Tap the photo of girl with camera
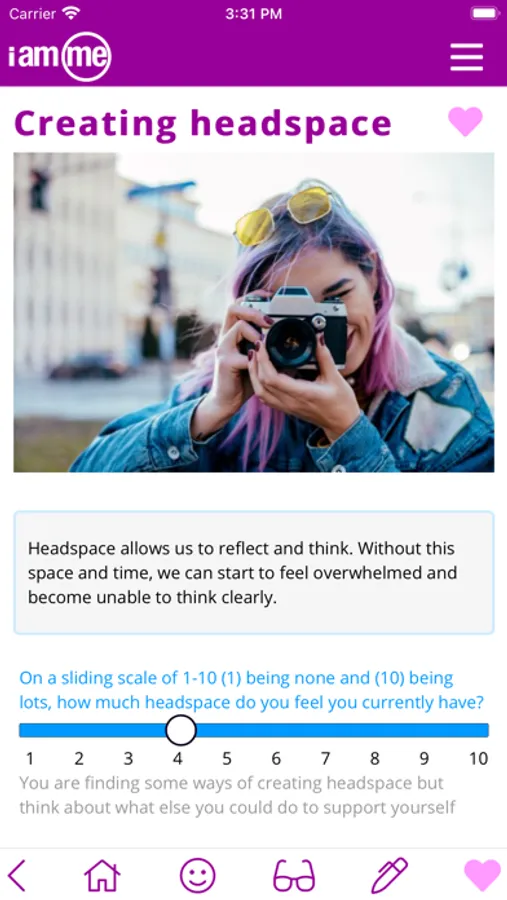 point(254,312)
